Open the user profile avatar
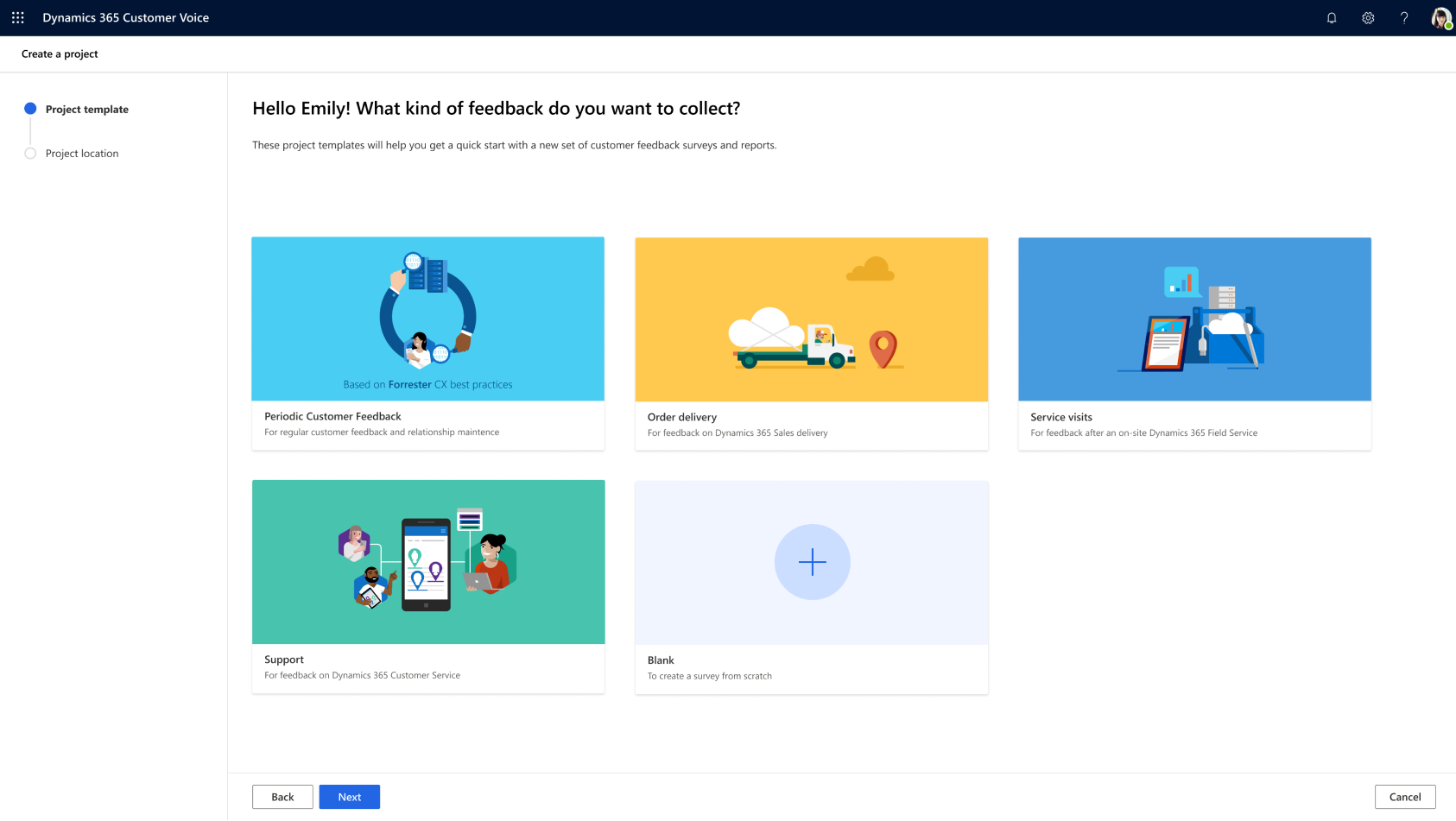 1441,17
